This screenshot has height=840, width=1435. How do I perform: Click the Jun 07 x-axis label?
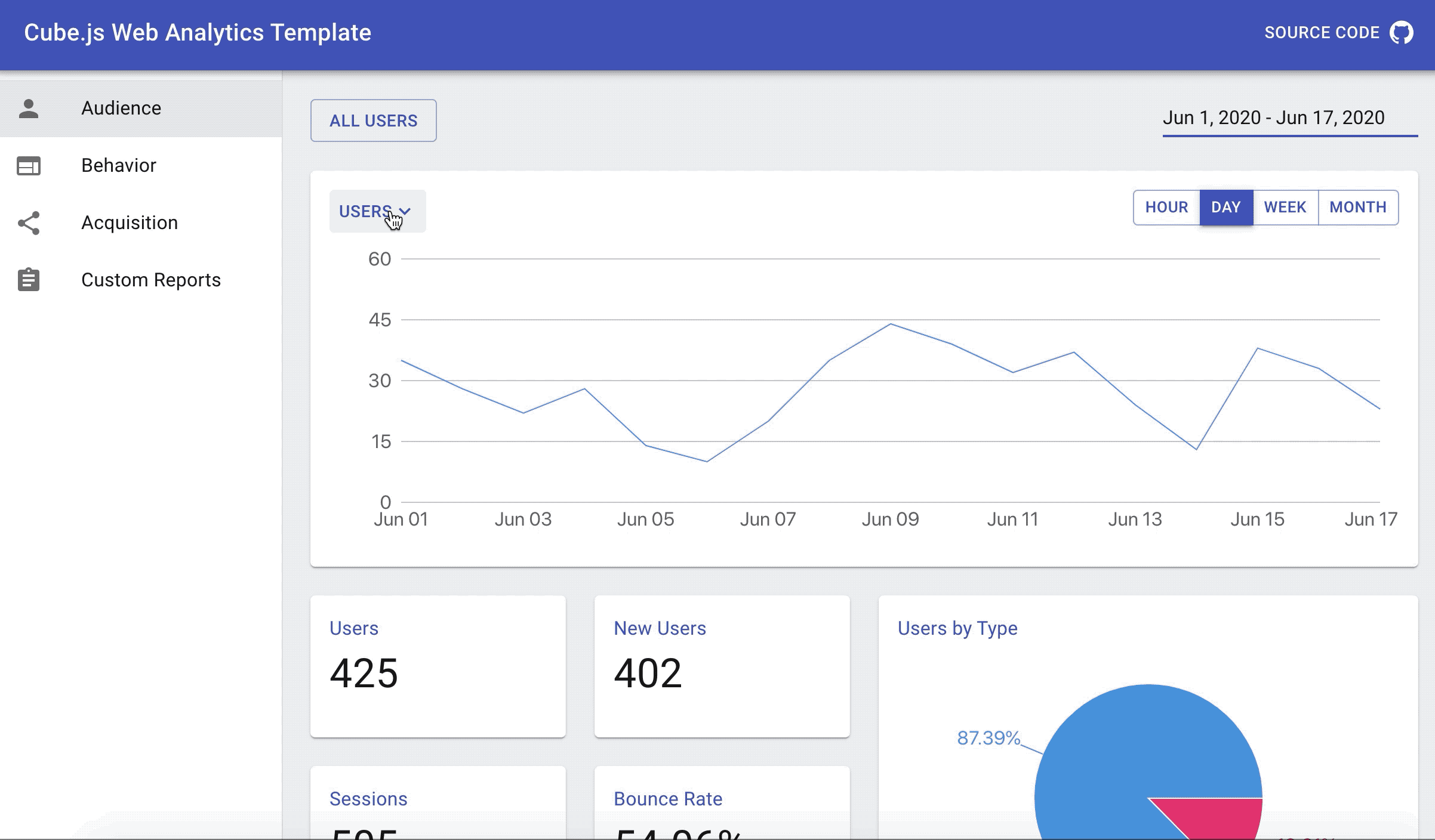pyautogui.click(x=768, y=519)
